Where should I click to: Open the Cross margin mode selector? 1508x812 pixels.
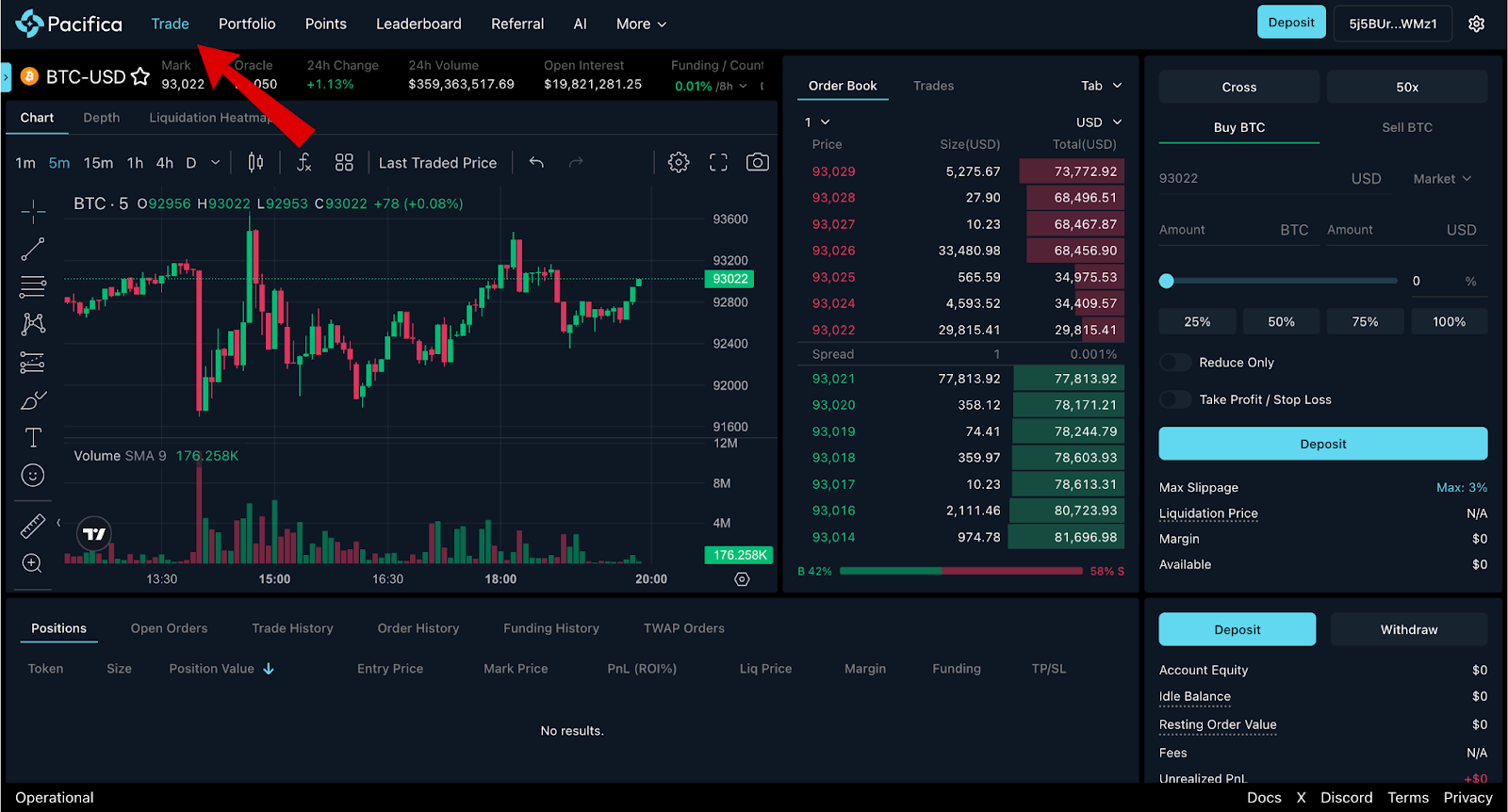coord(1238,87)
